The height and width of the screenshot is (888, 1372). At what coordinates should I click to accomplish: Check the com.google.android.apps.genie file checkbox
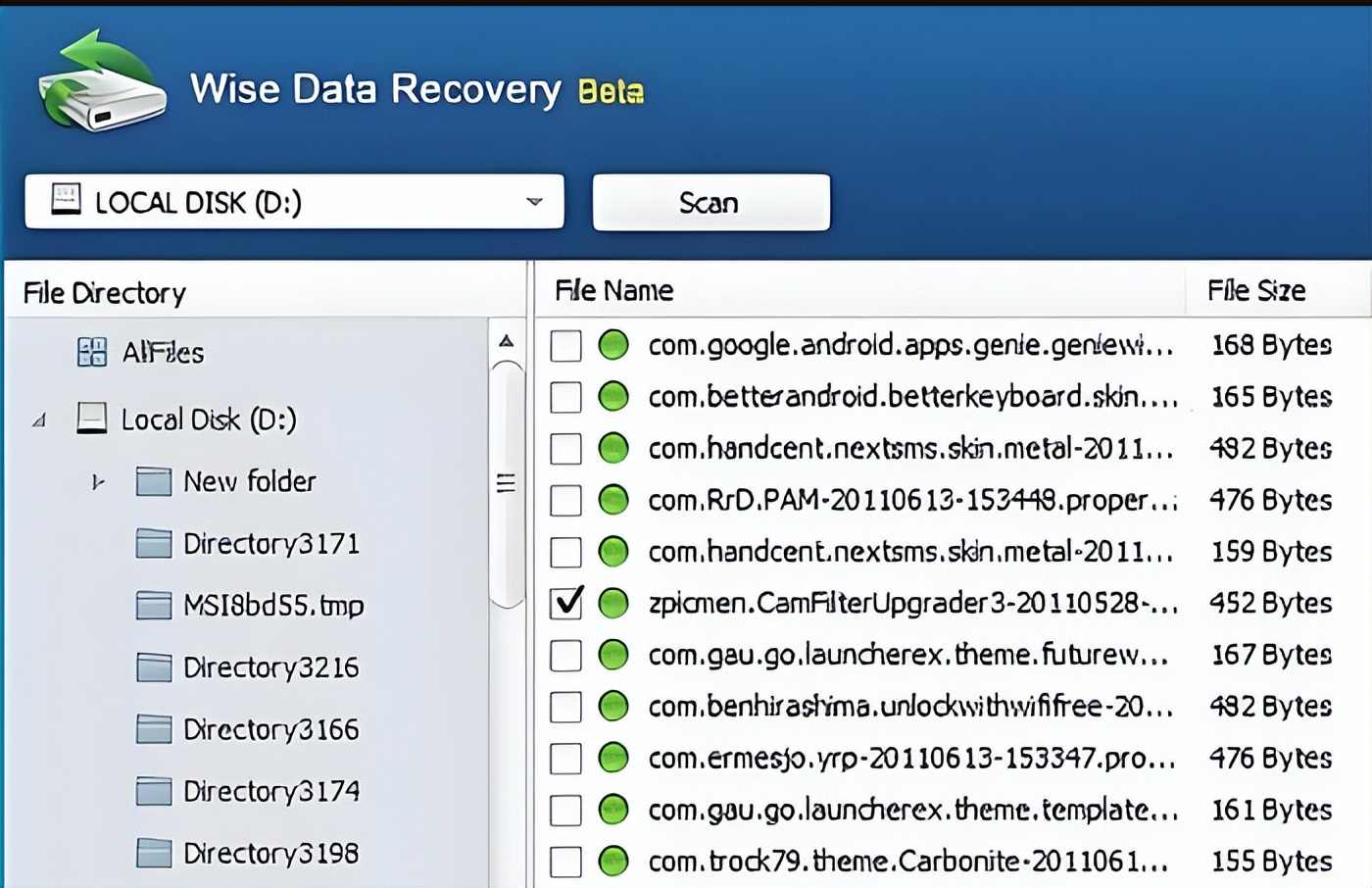tap(565, 345)
